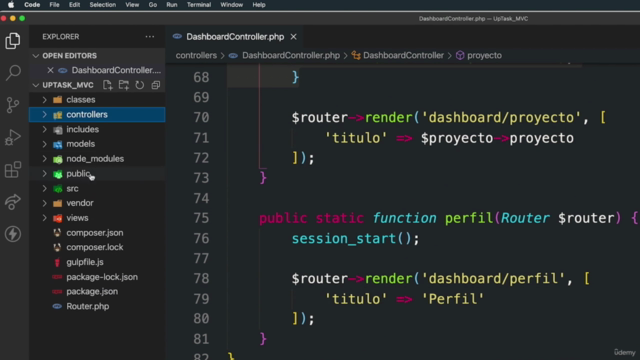The height and width of the screenshot is (360, 640).
Task: Expand the views folder
Action: 44,218
